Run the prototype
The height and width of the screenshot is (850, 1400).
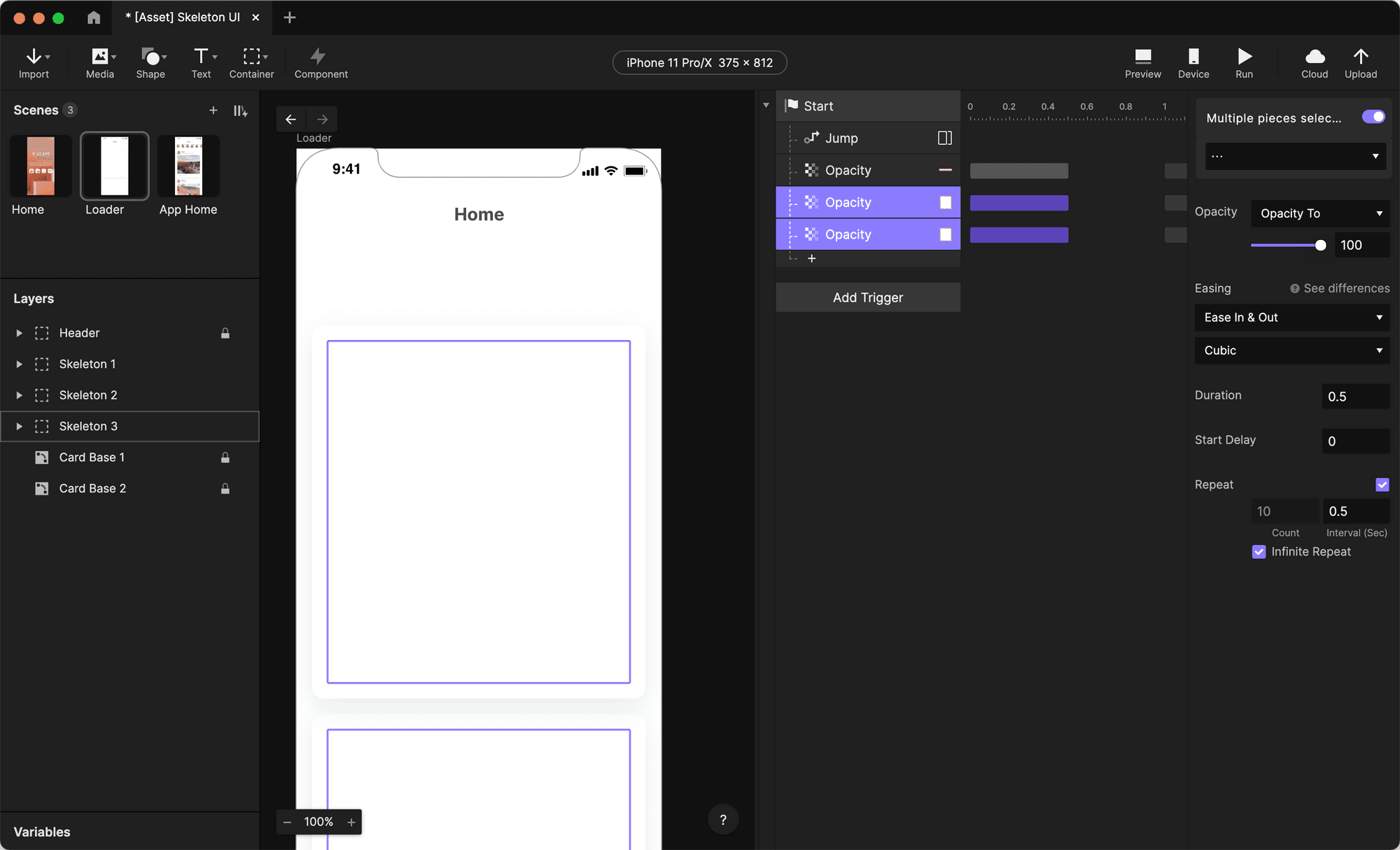[1244, 62]
